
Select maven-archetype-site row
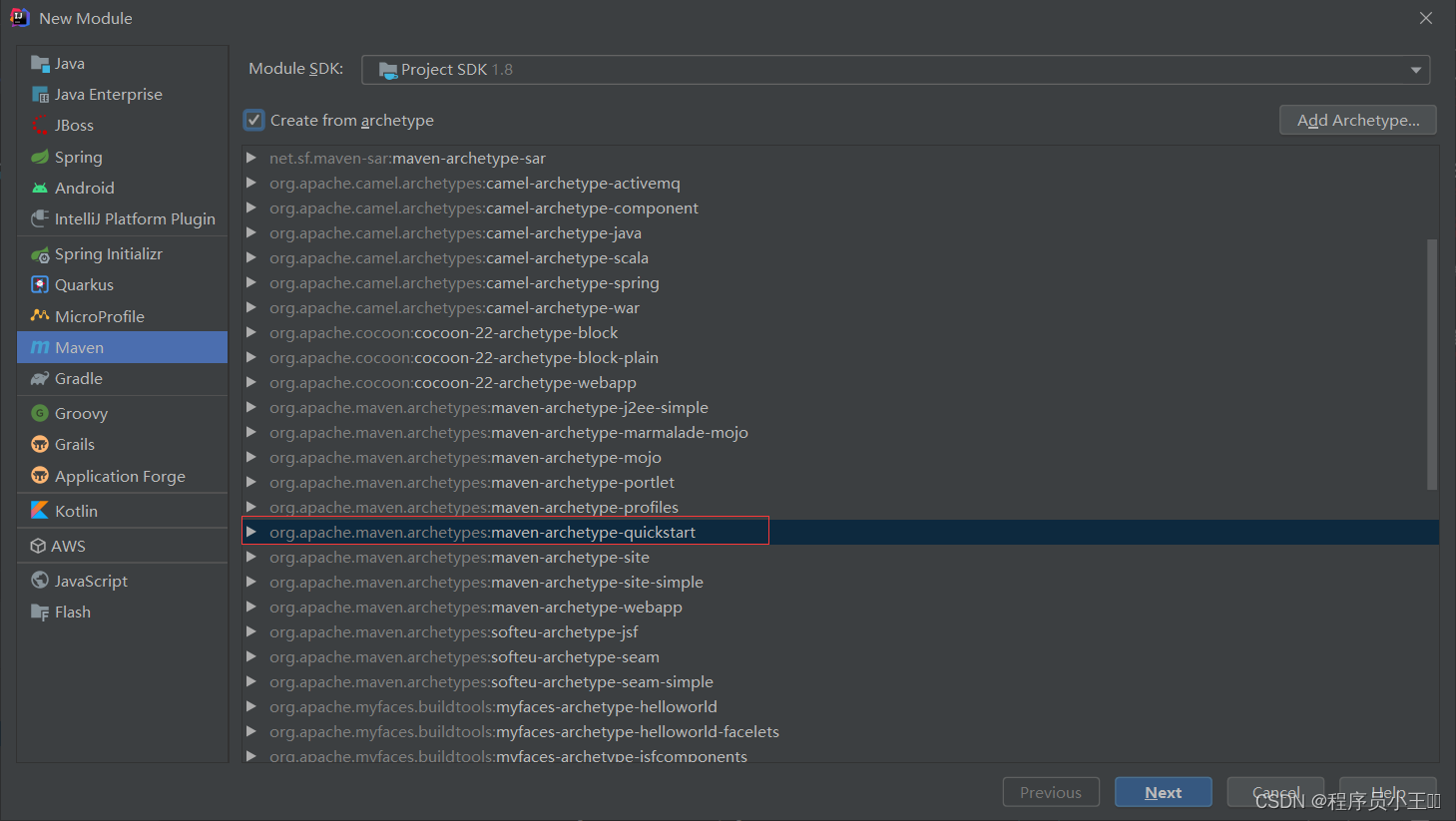(x=840, y=558)
